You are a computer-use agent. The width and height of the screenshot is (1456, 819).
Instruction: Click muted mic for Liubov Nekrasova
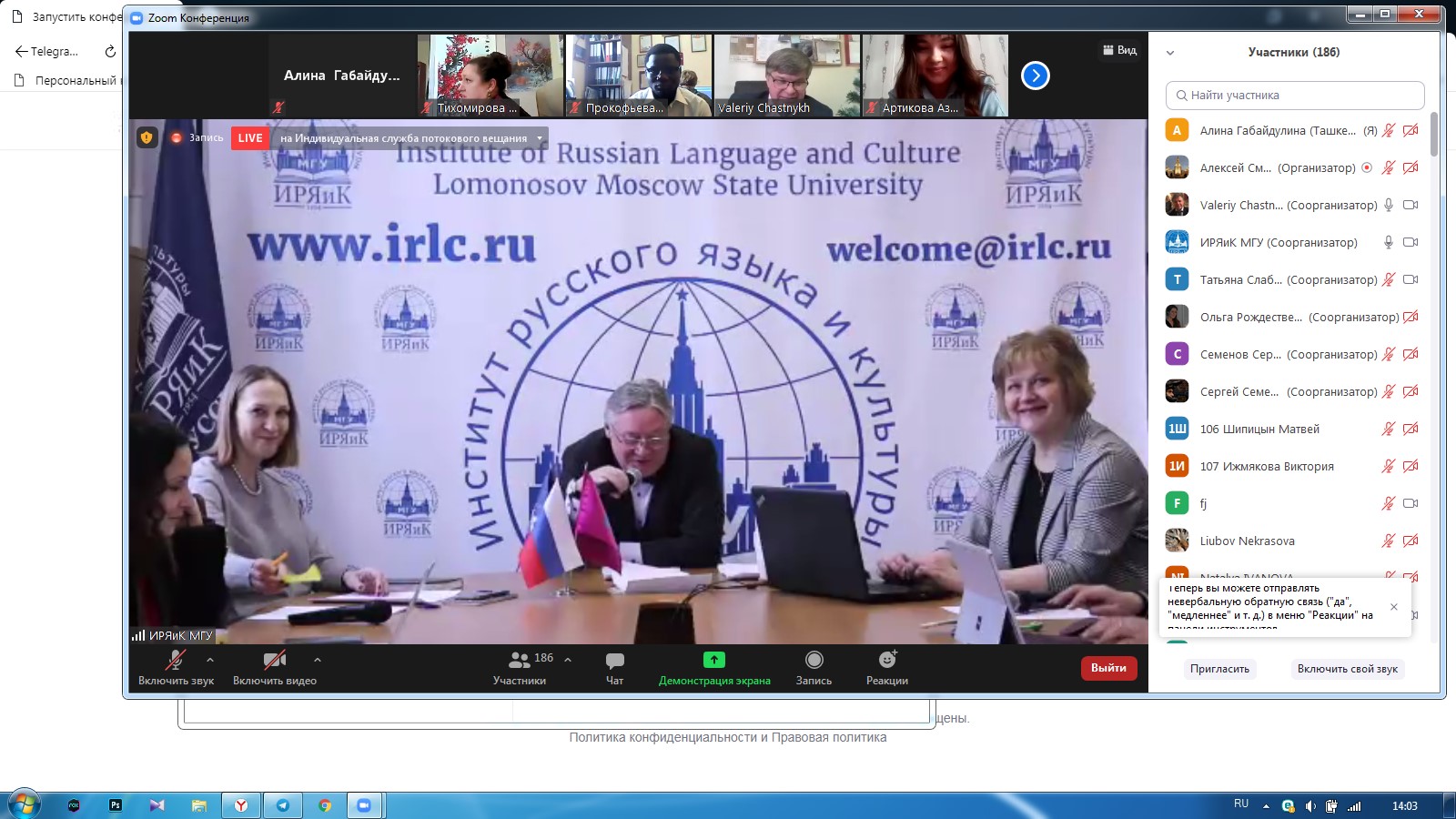[x=1389, y=541]
